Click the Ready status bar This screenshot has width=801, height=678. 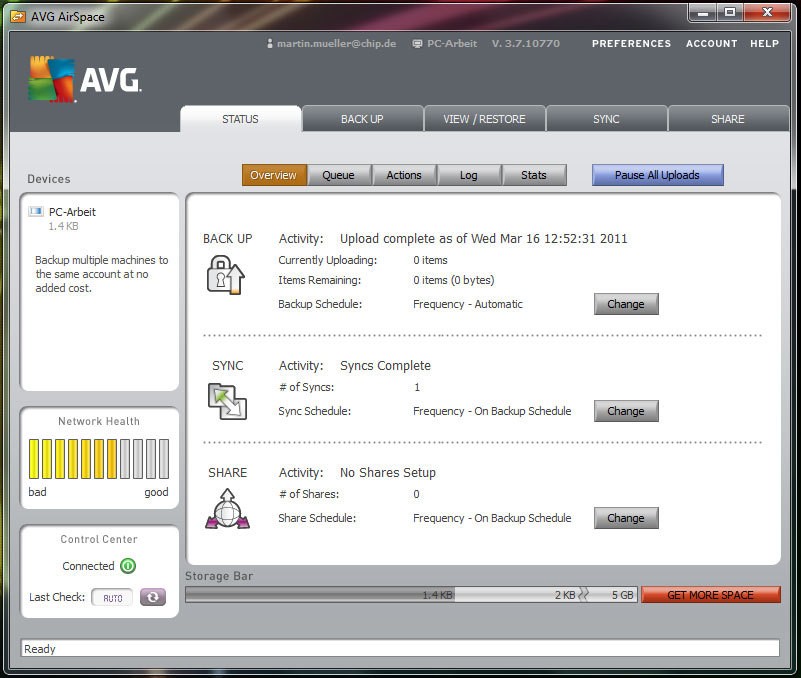pos(400,648)
